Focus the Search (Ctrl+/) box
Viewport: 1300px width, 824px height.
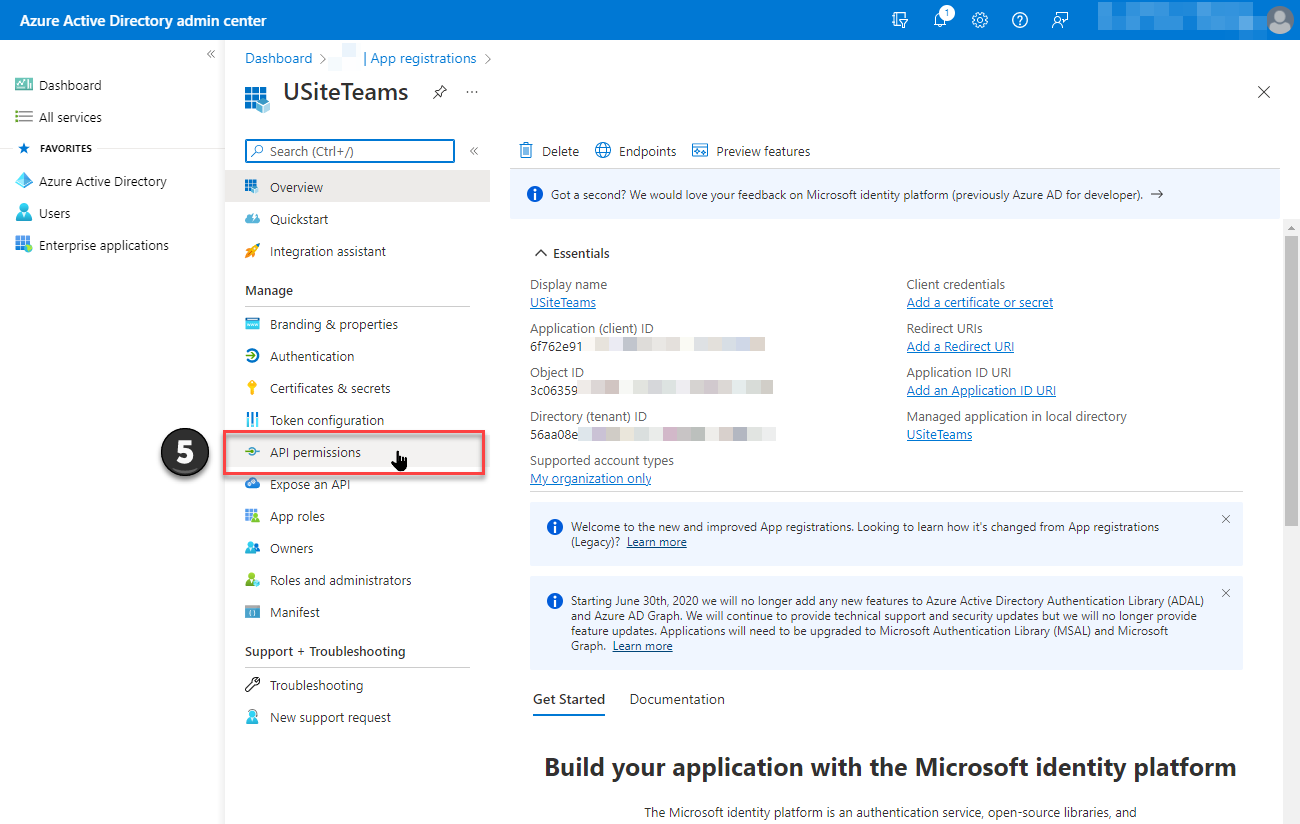pyautogui.click(x=350, y=151)
